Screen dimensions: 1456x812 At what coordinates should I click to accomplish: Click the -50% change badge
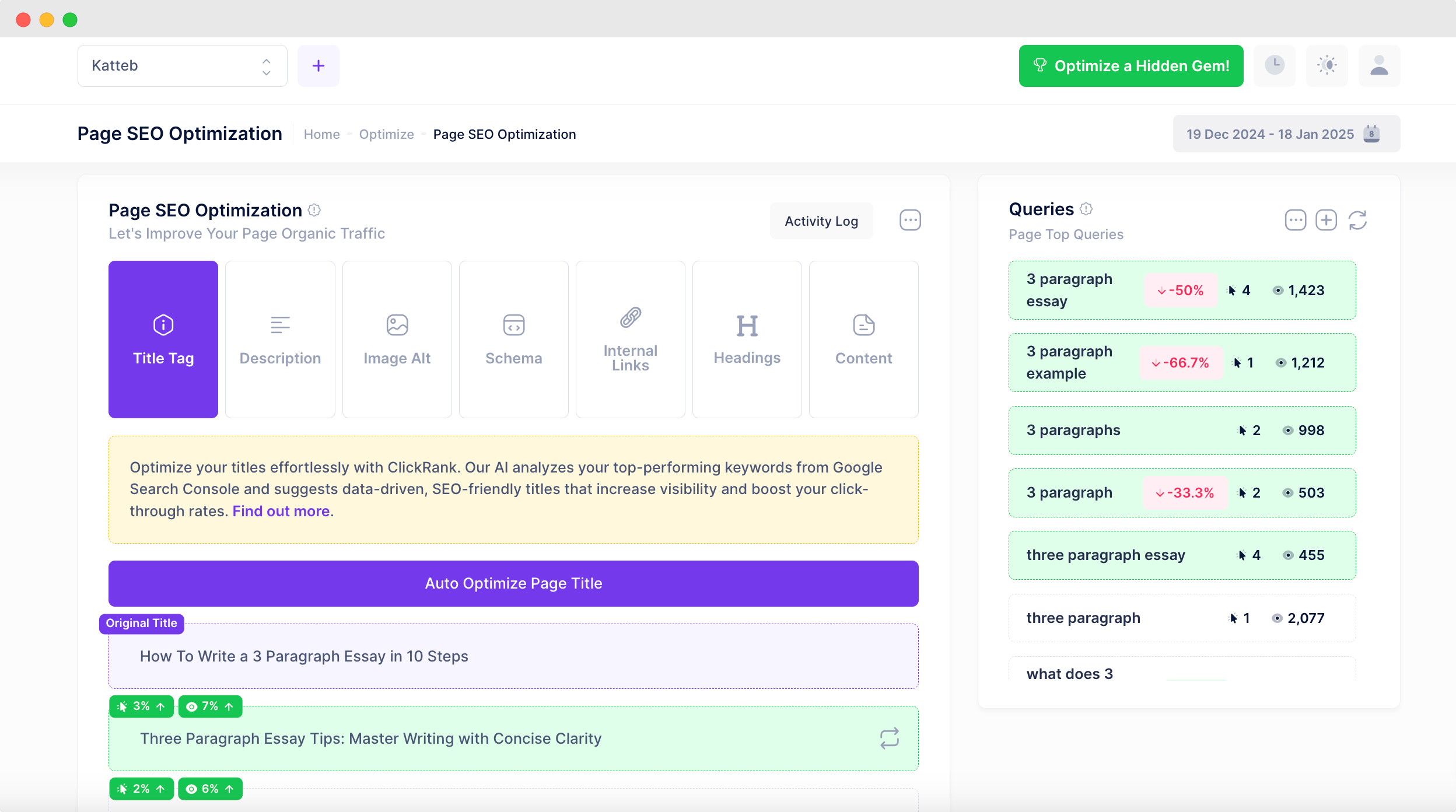pyautogui.click(x=1181, y=290)
